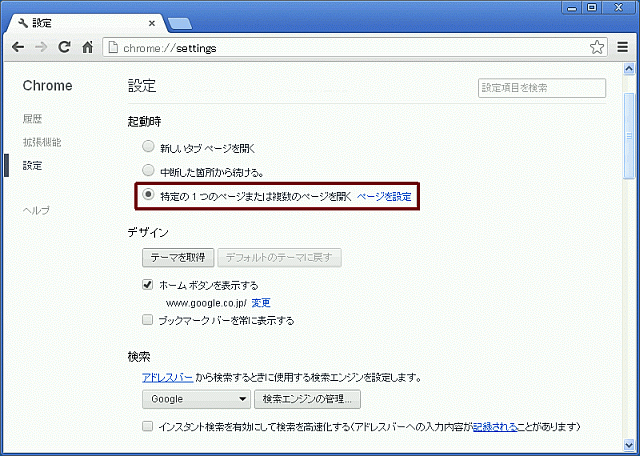
Task: Open the Chrome hamburger menu
Action: click(622, 47)
